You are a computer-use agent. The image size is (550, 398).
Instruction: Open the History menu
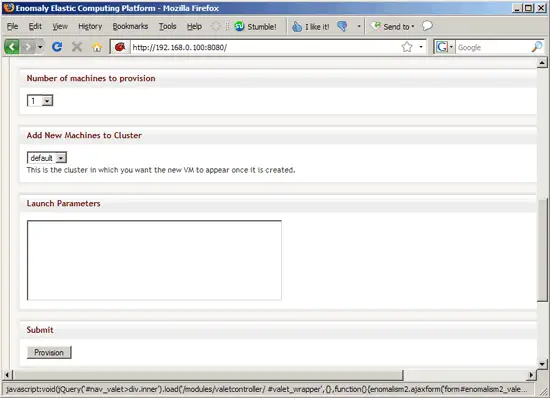[x=90, y=26]
